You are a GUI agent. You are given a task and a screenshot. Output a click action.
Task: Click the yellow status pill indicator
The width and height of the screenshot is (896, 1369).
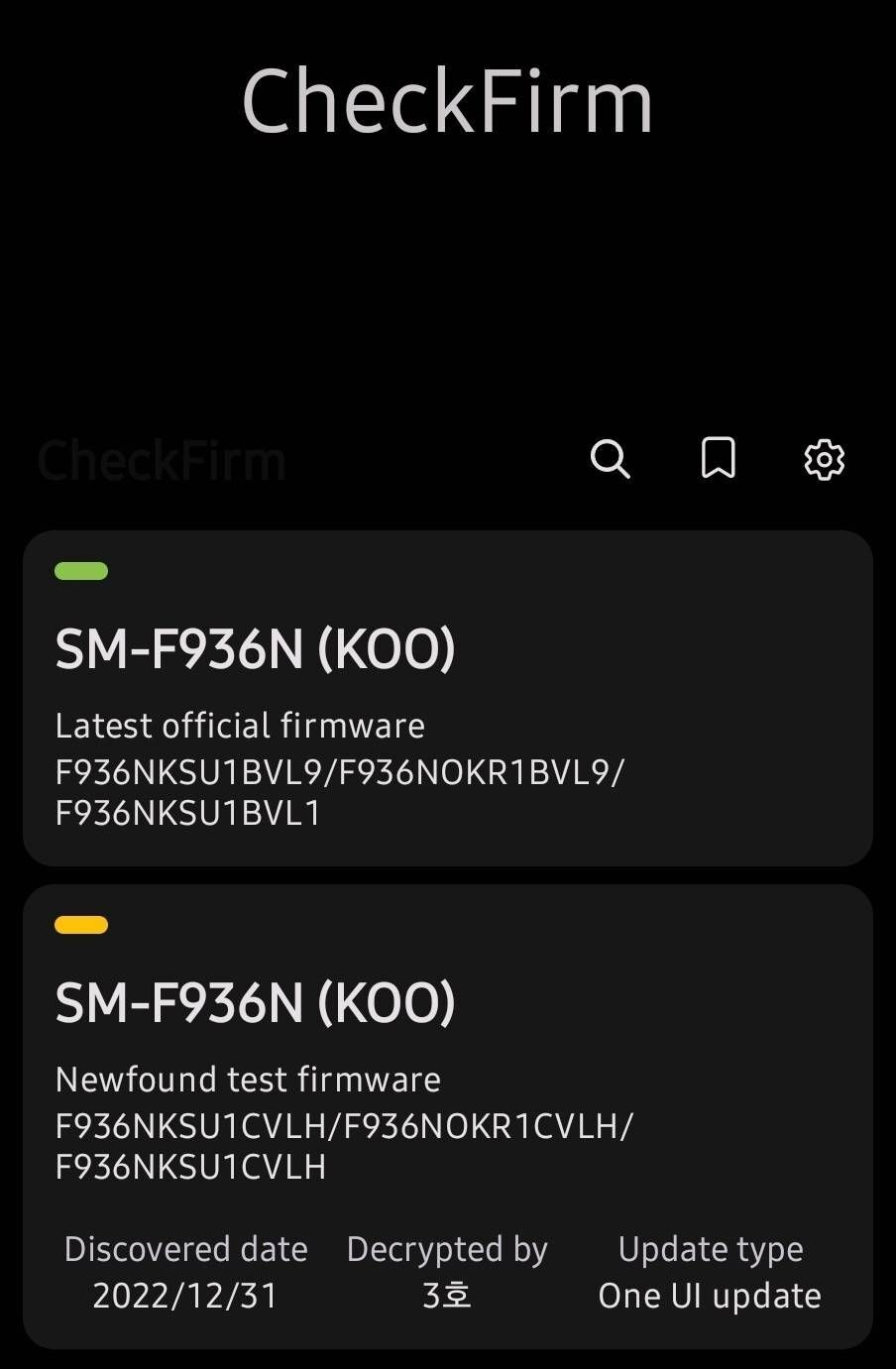(x=81, y=925)
